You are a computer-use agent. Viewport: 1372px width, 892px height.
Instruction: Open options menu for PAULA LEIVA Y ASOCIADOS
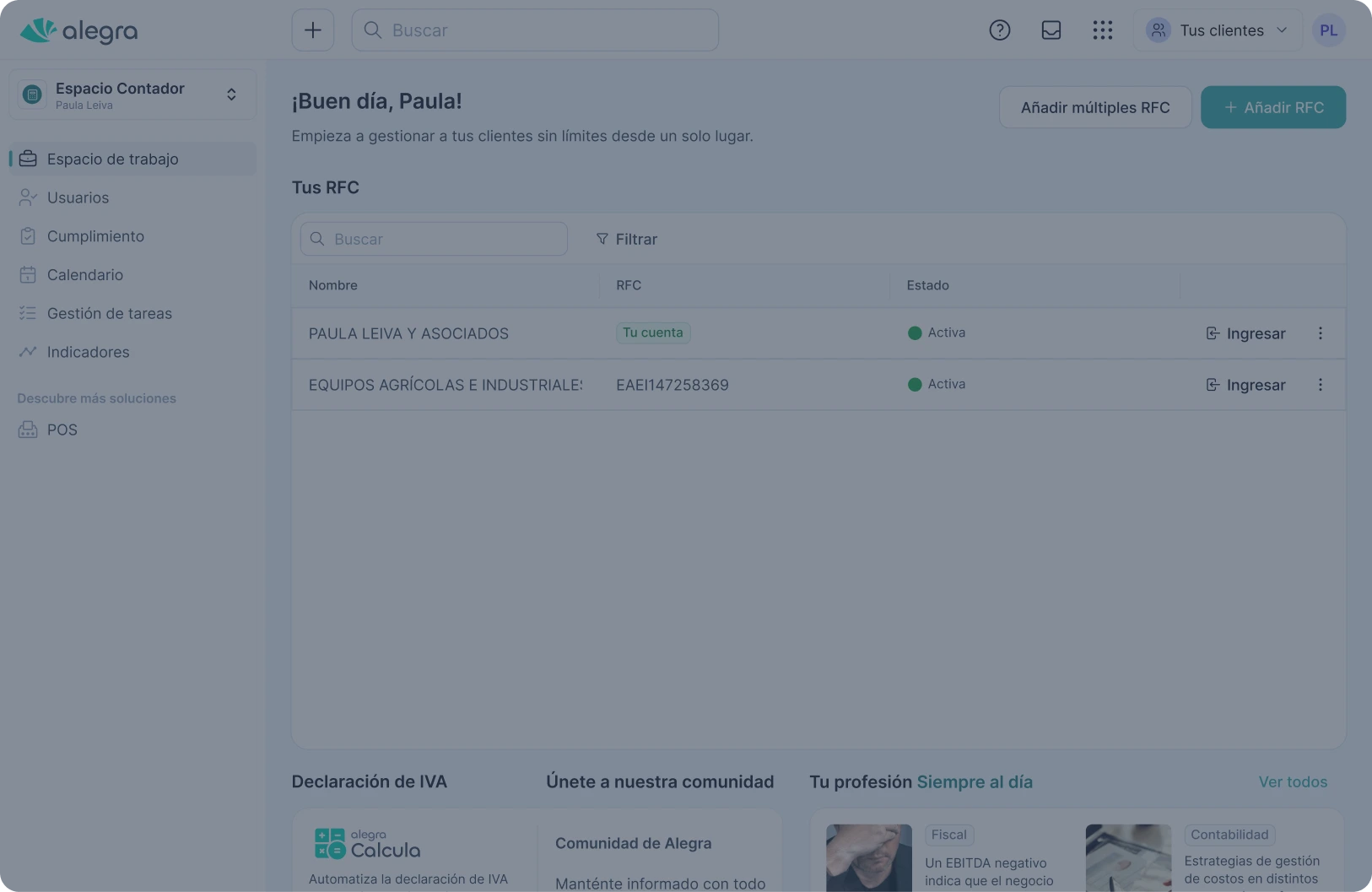(1320, 333)
